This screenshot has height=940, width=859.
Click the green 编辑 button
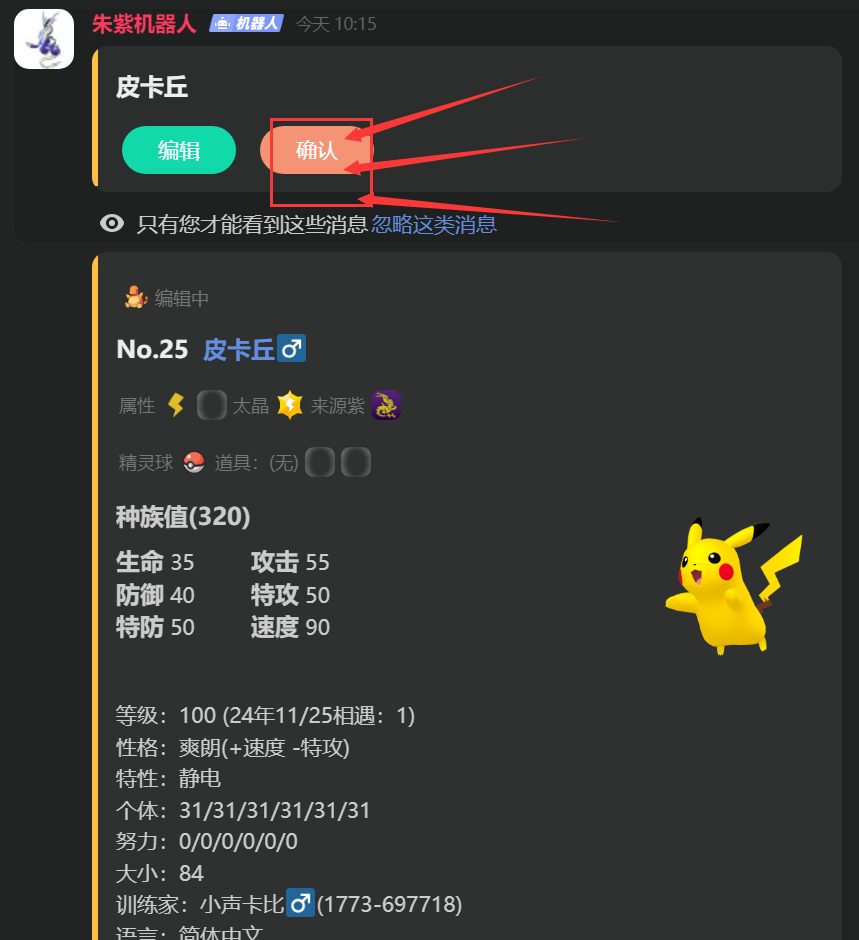179,150
